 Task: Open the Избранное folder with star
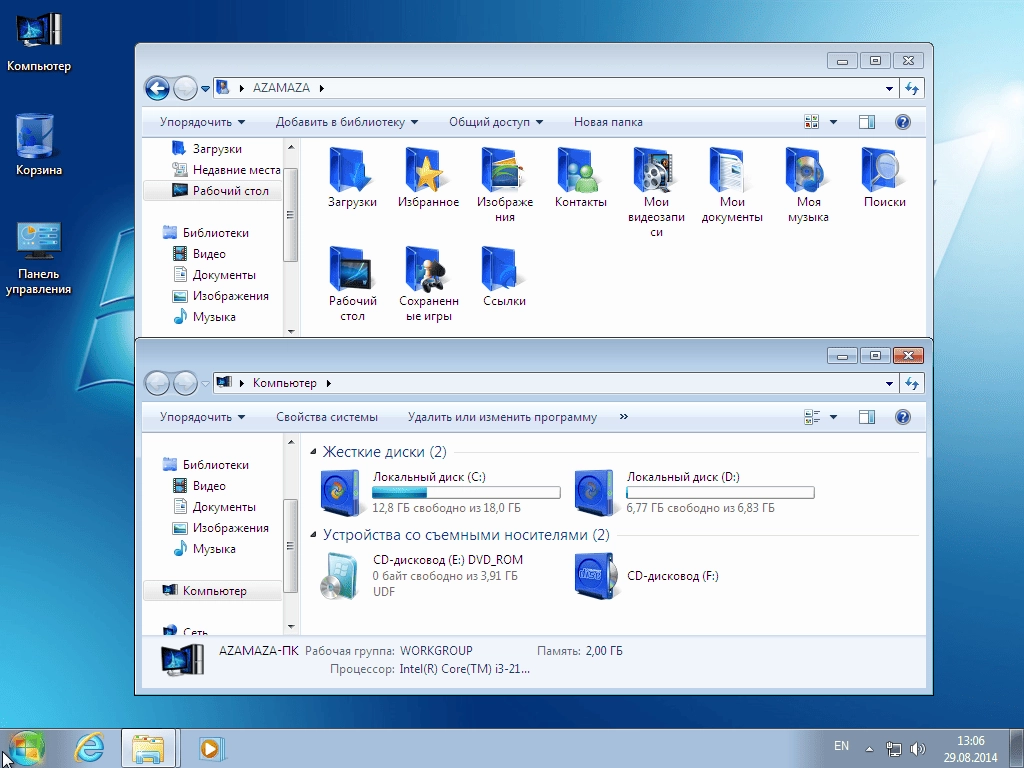click(x=428, y=178)
